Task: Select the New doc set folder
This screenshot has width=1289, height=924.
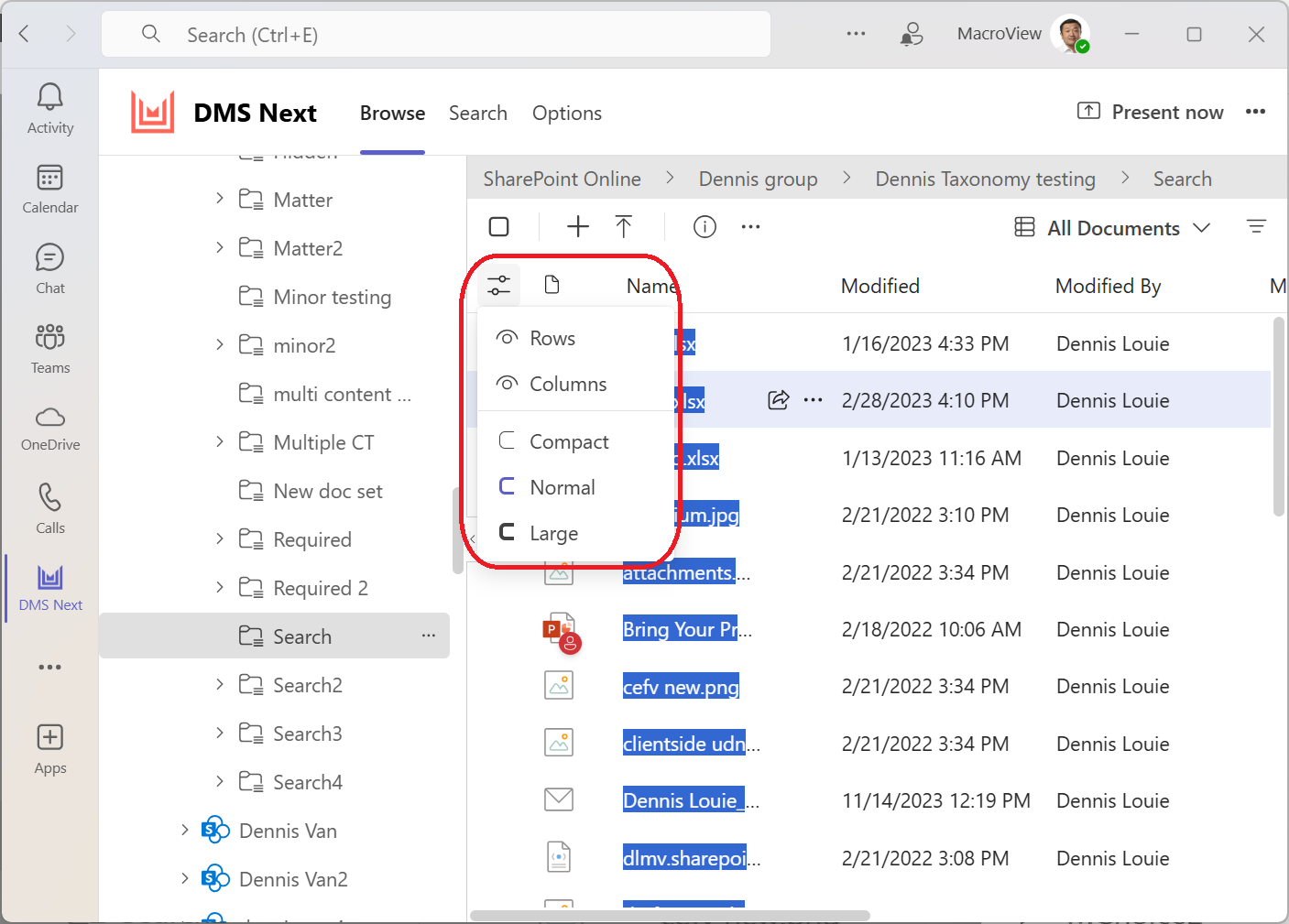Action: [x=327, y=491]
